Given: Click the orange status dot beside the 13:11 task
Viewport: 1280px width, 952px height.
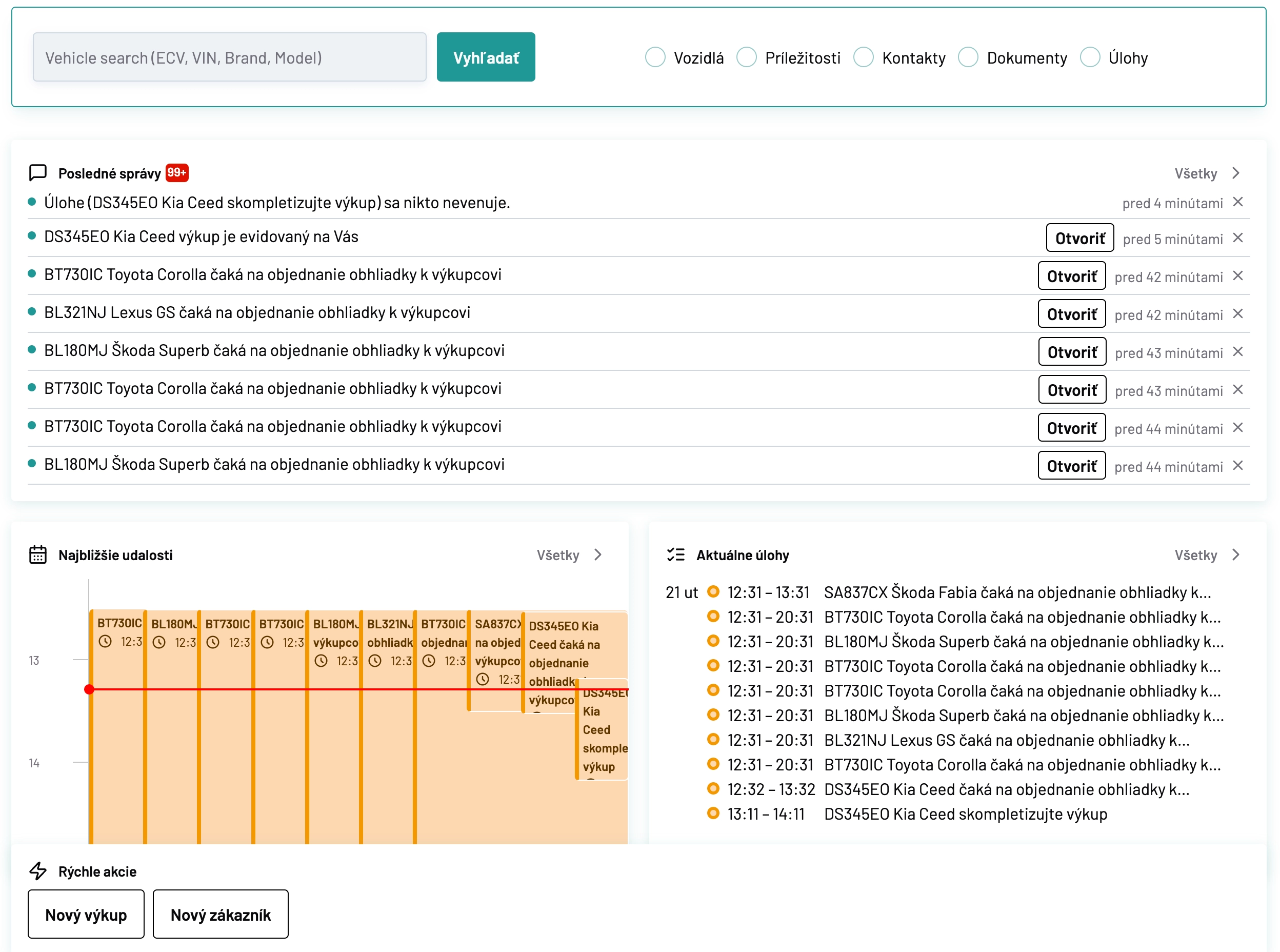Looking at the screenshot, I should click(714, 814).
